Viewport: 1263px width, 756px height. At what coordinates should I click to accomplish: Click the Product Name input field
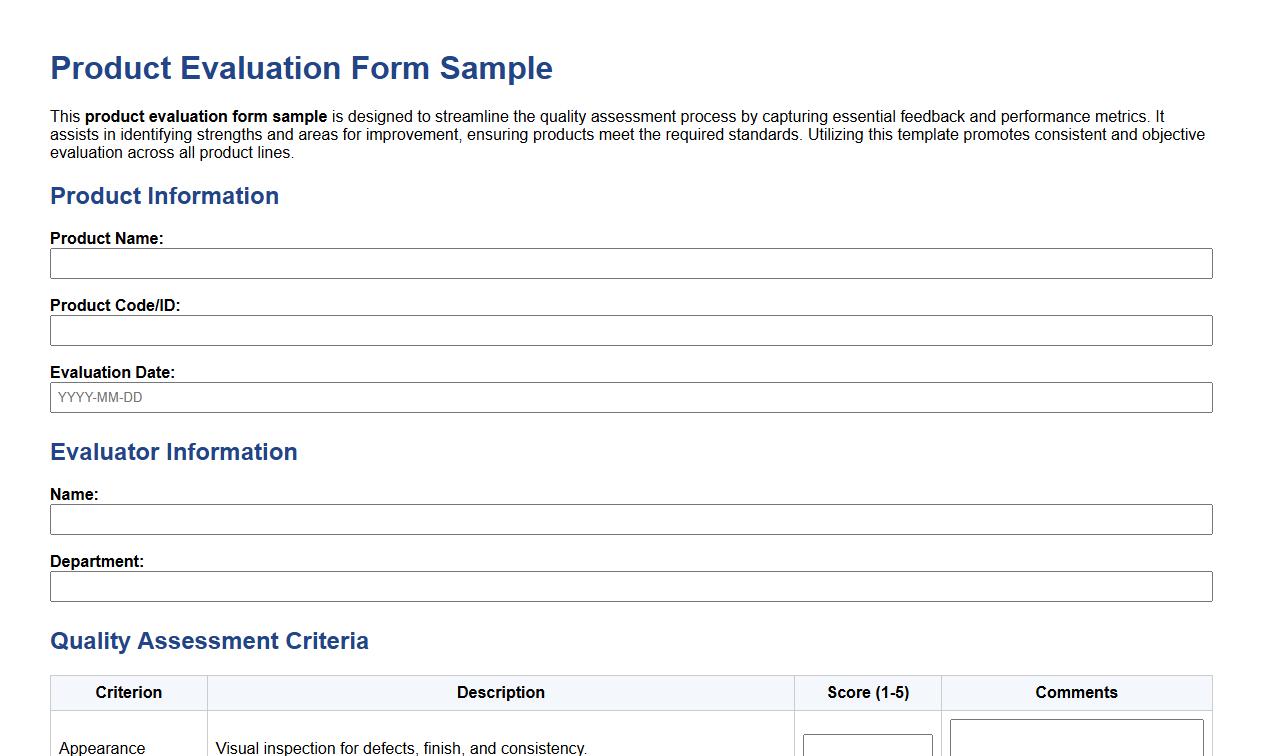click(630, 263)
